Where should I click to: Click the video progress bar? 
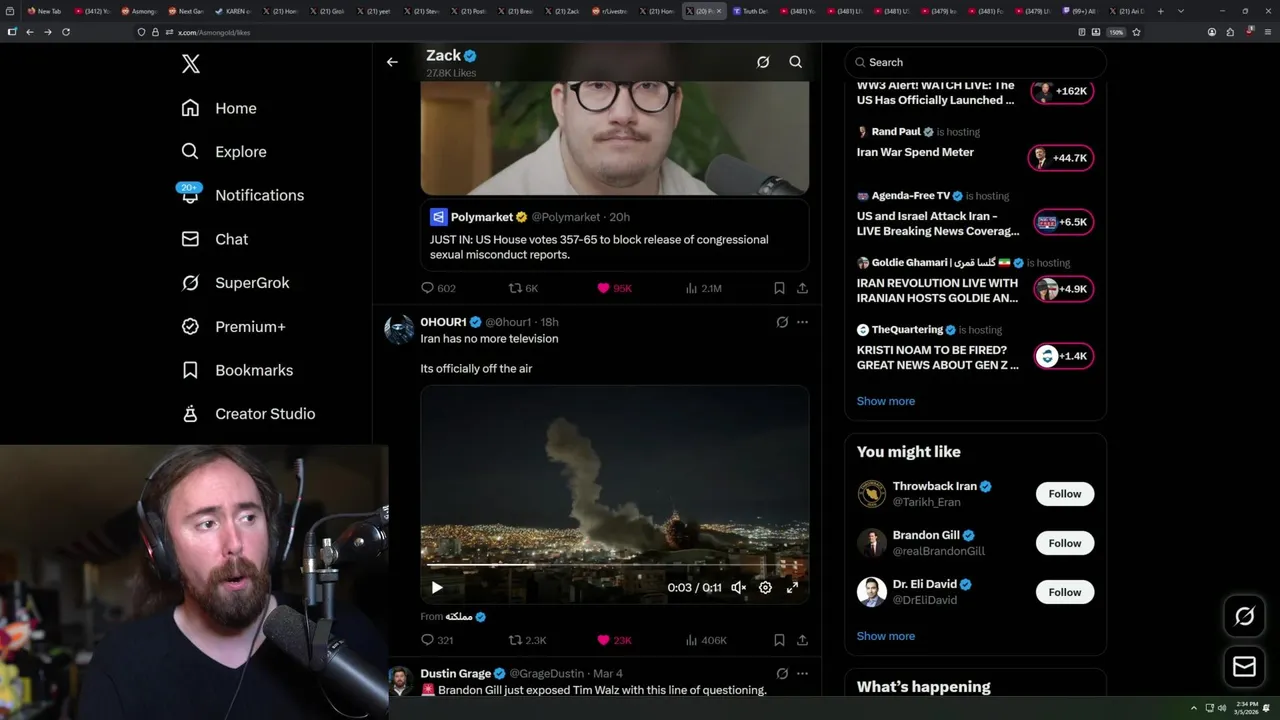pyautogui.click(x=614, y=567)
